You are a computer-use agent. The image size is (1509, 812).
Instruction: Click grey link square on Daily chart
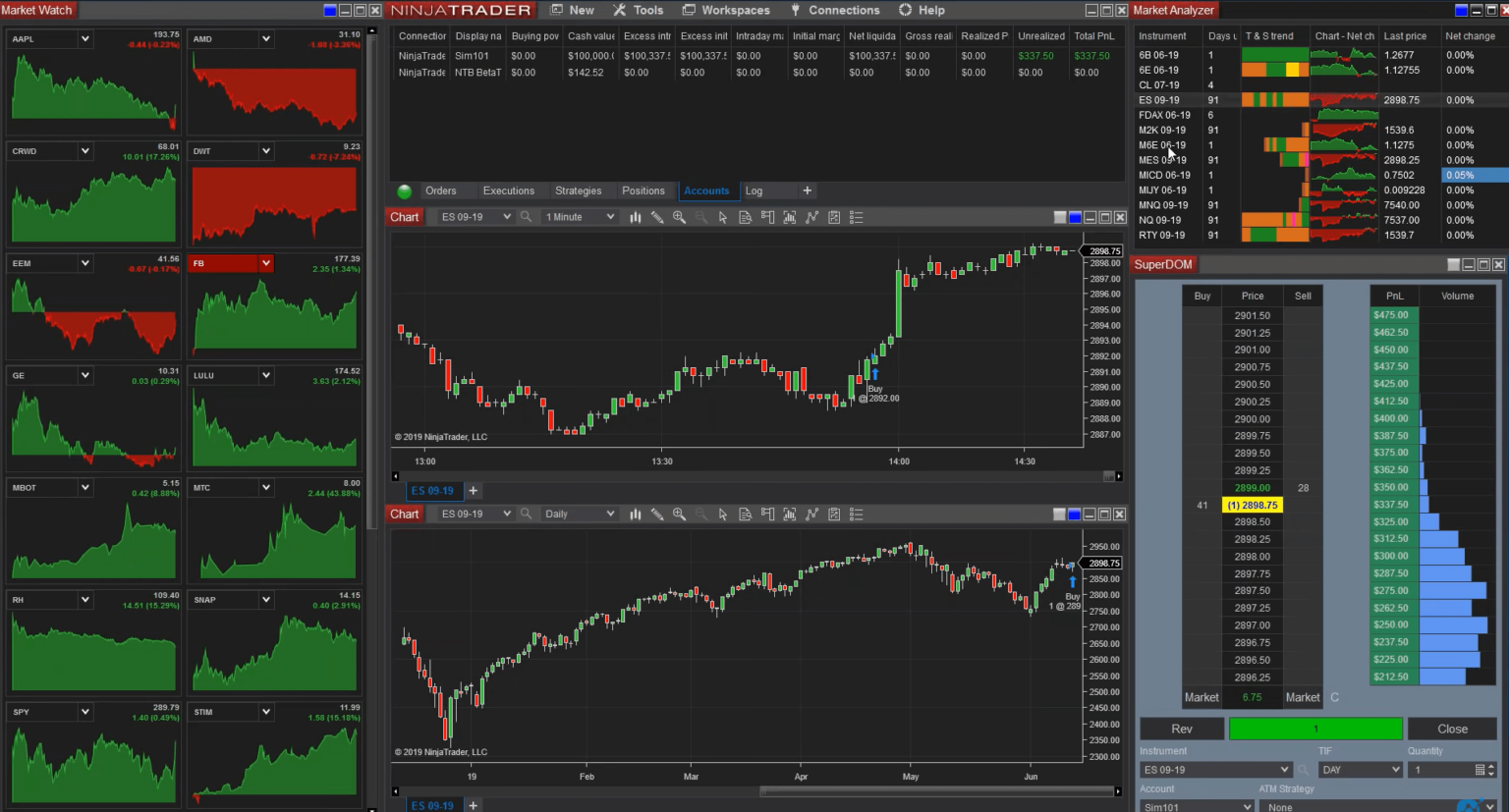coord(1060,514)
